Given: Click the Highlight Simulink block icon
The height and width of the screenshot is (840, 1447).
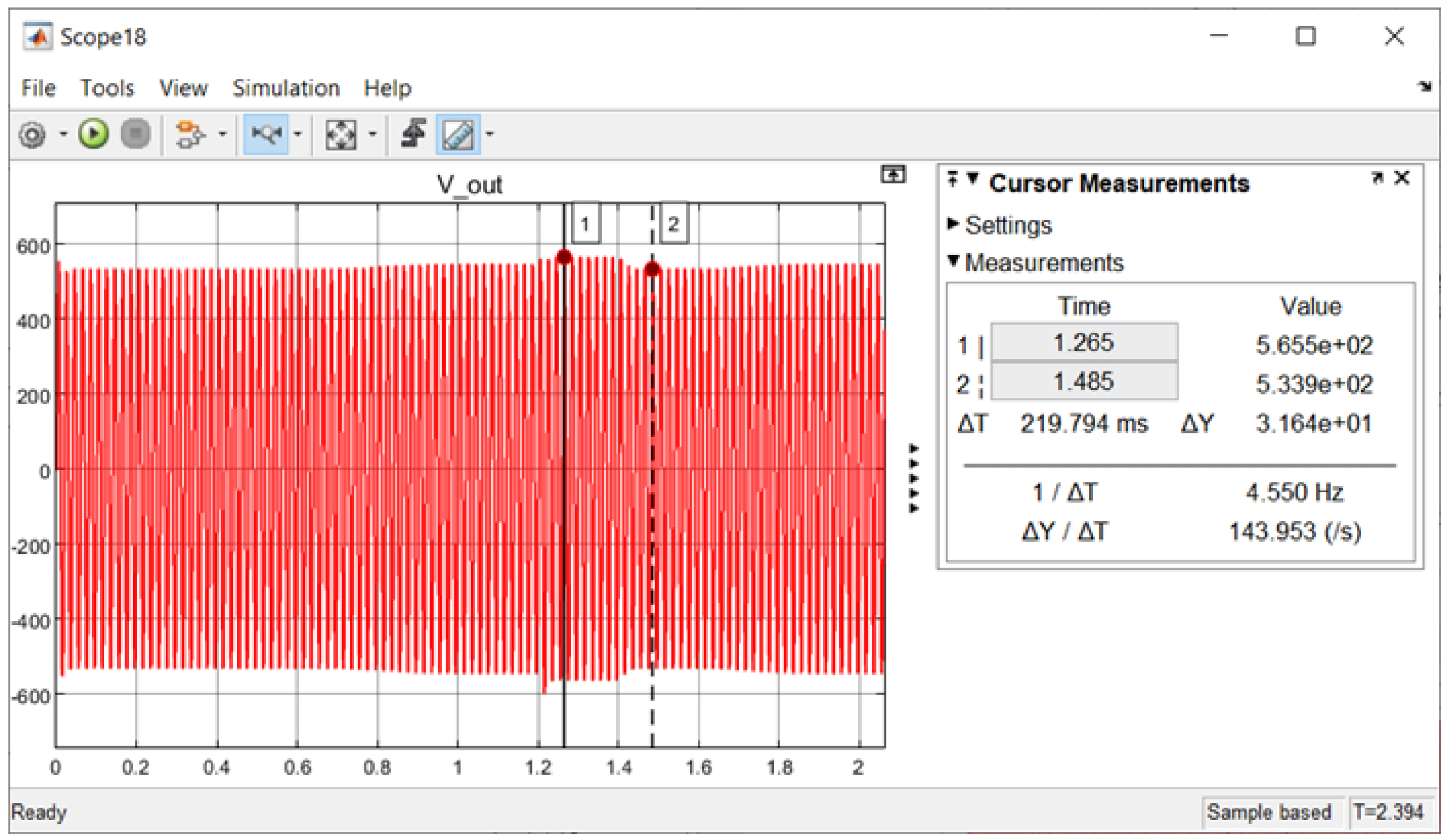Looking at the screenshot, I should pos(189,134).
